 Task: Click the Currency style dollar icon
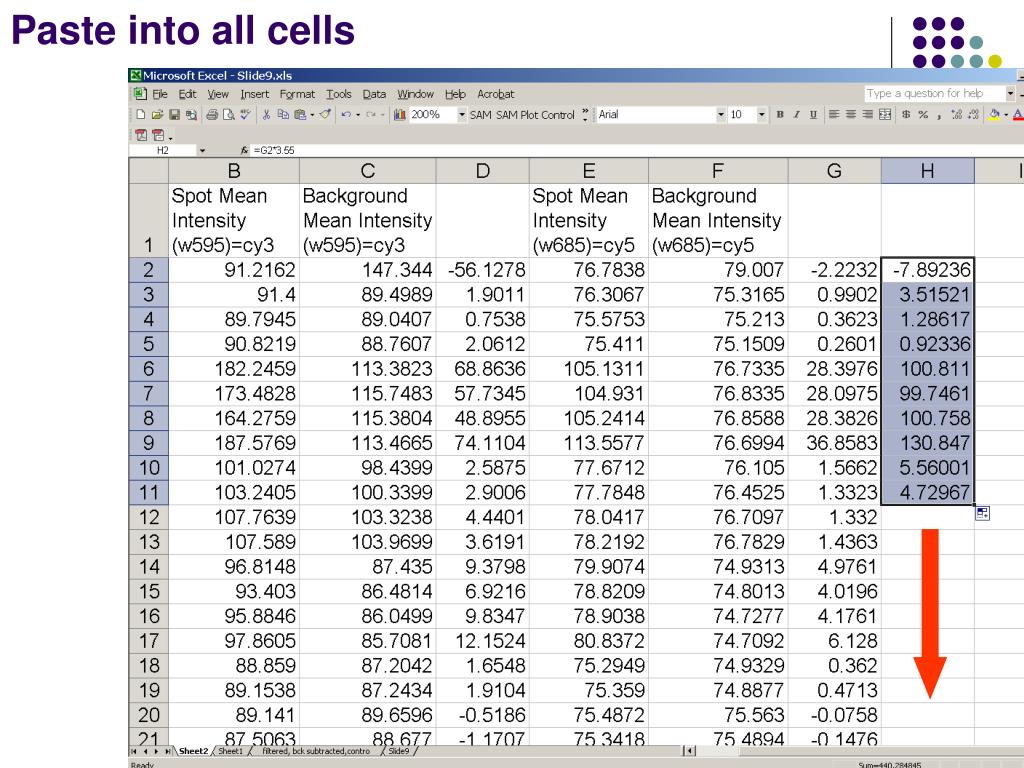pos(905,115)
